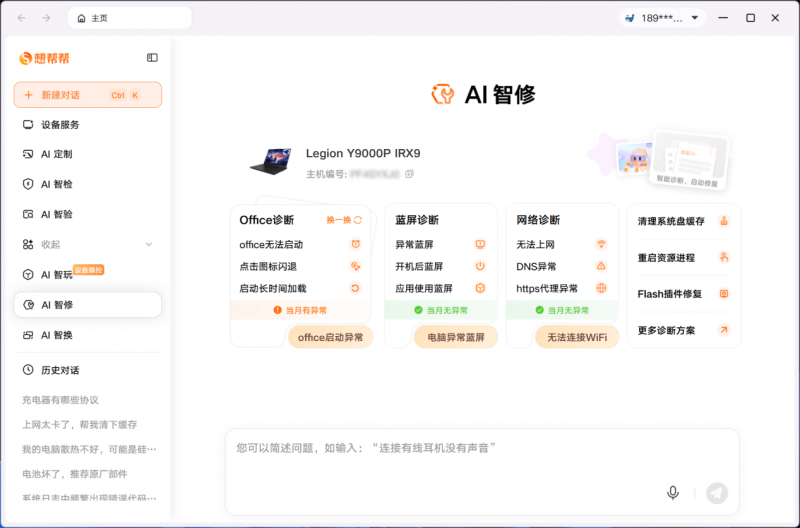Select AI 智修 in sidebar
800x528 pixels.
pos(88,305)
